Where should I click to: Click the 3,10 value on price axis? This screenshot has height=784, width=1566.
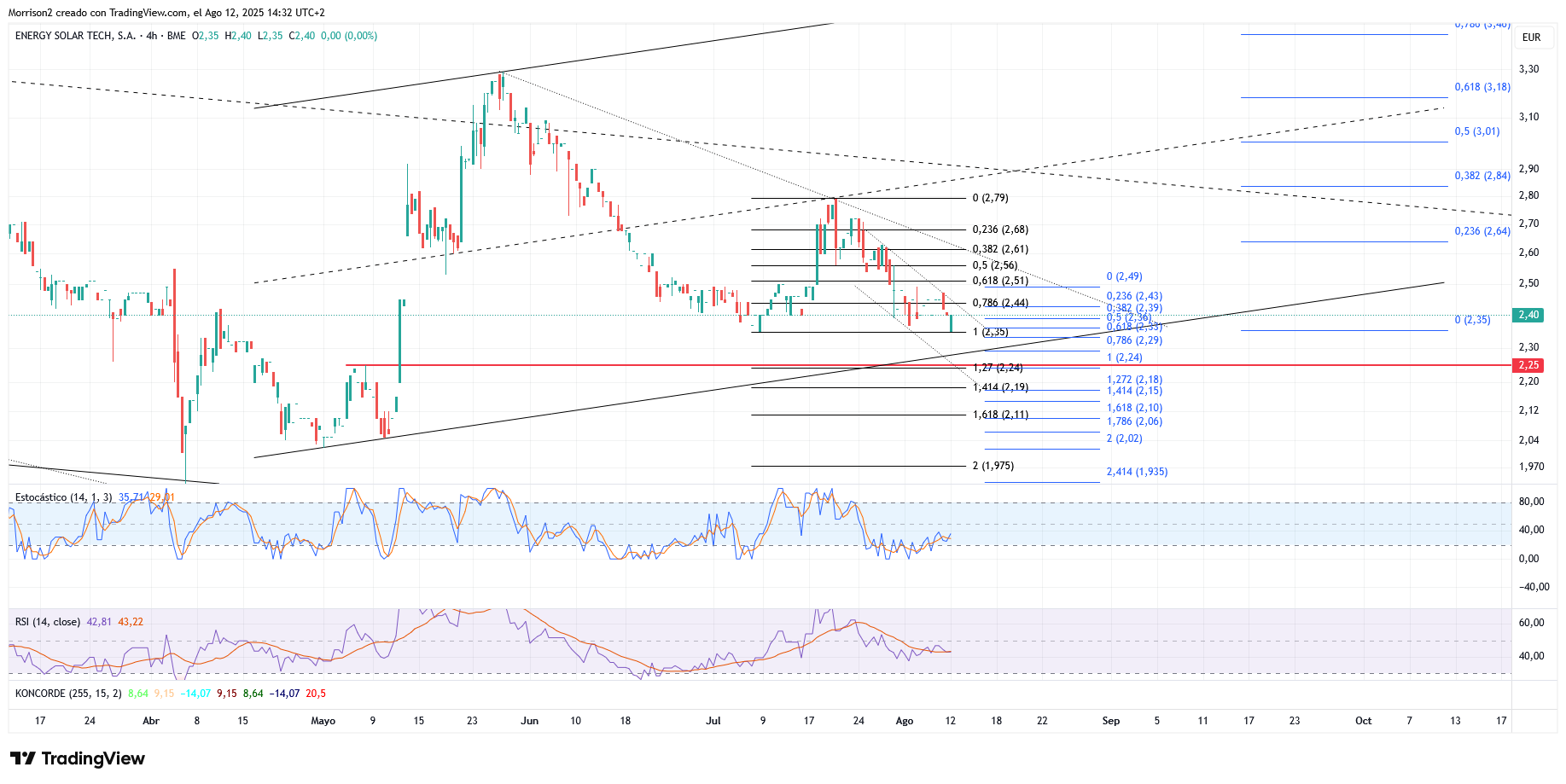[1528, 117]
